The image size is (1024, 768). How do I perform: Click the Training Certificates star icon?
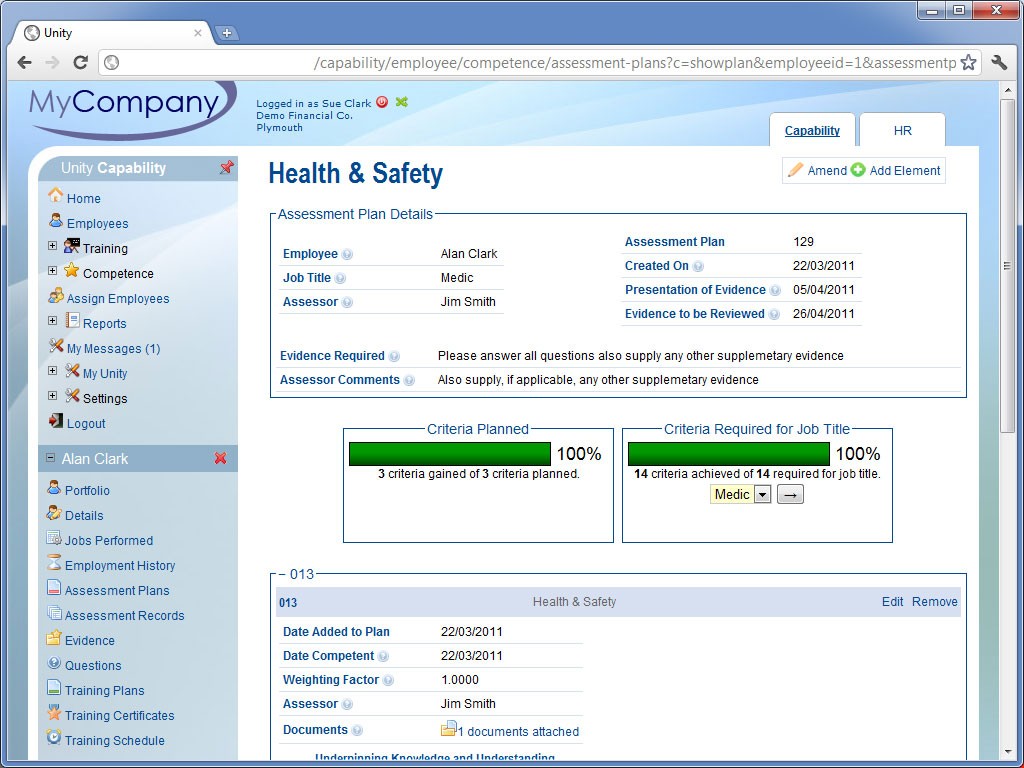point(54,712)
